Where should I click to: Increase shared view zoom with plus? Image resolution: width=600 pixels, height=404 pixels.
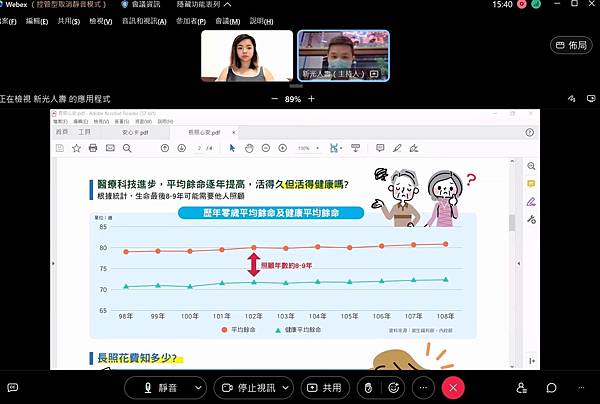coord(311,99)
